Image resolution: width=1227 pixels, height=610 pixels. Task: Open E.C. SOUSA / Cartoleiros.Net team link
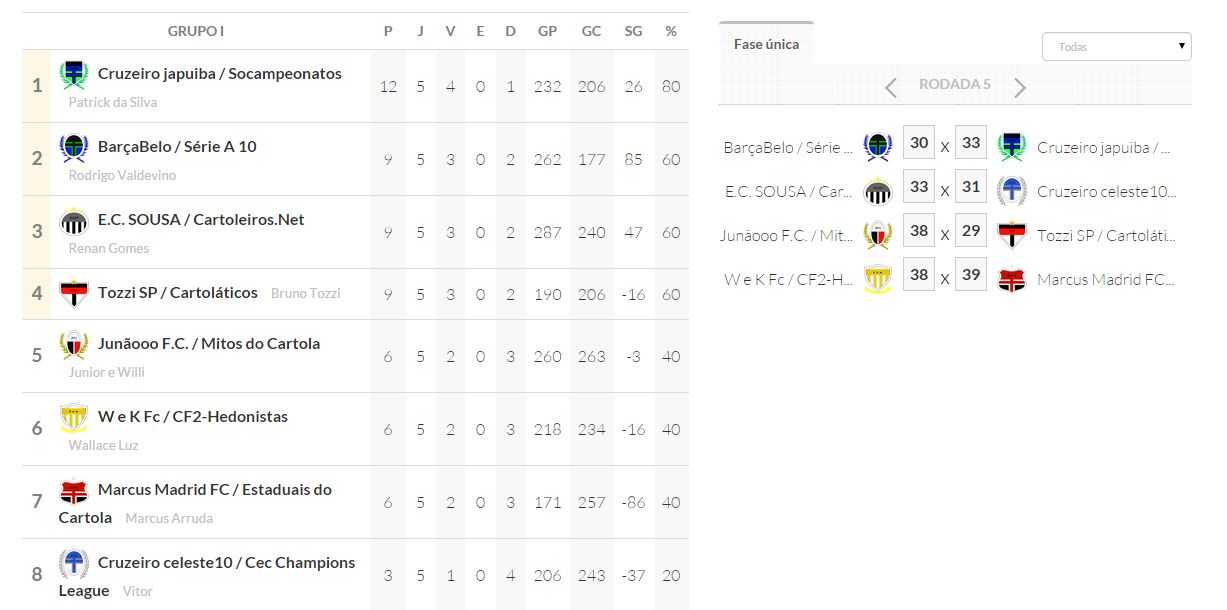click(x=201, y=220)
